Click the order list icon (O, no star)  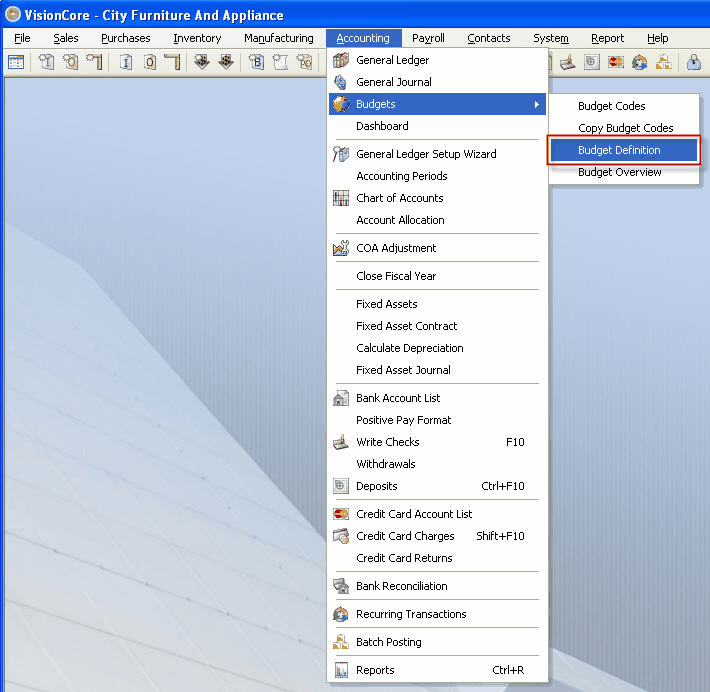(x=150, y=62)
